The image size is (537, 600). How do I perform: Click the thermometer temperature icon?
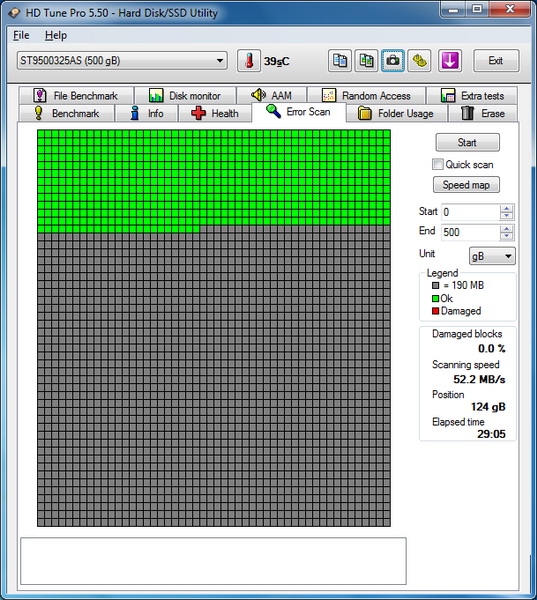pyautogui.click(x=249, y=60)
